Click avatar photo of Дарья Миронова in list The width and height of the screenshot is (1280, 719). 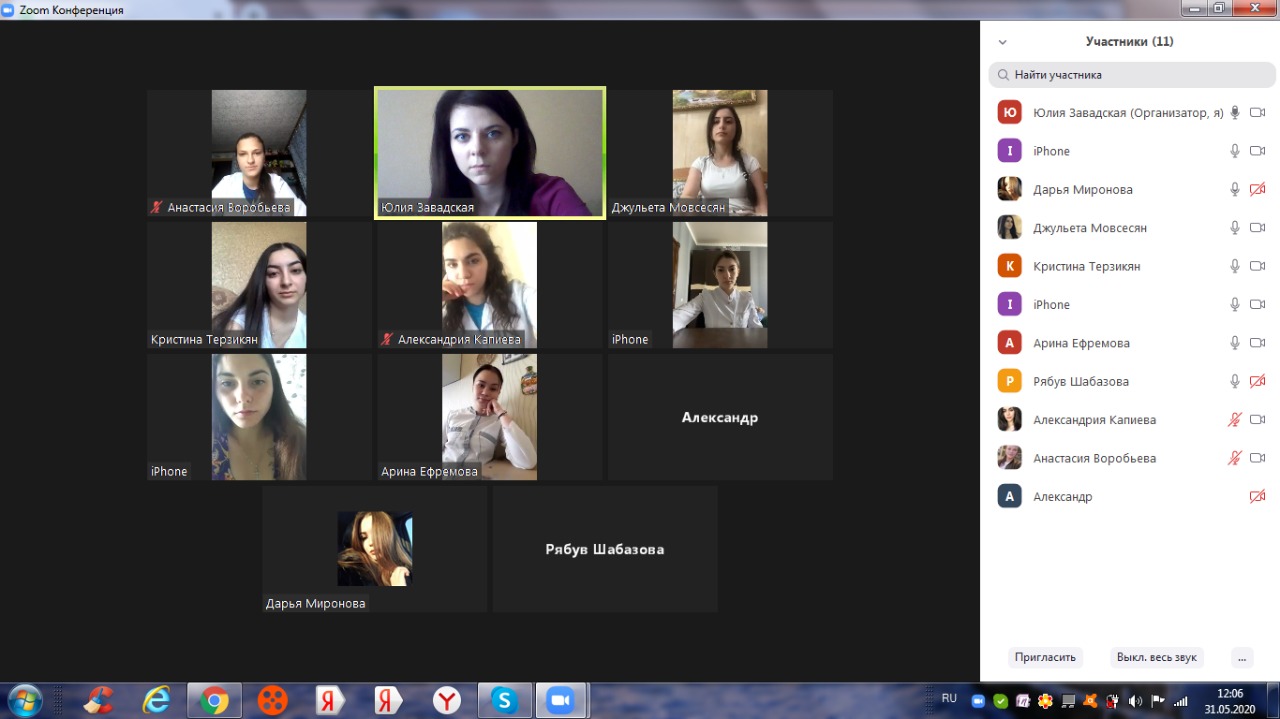(x=1009, y=189)
